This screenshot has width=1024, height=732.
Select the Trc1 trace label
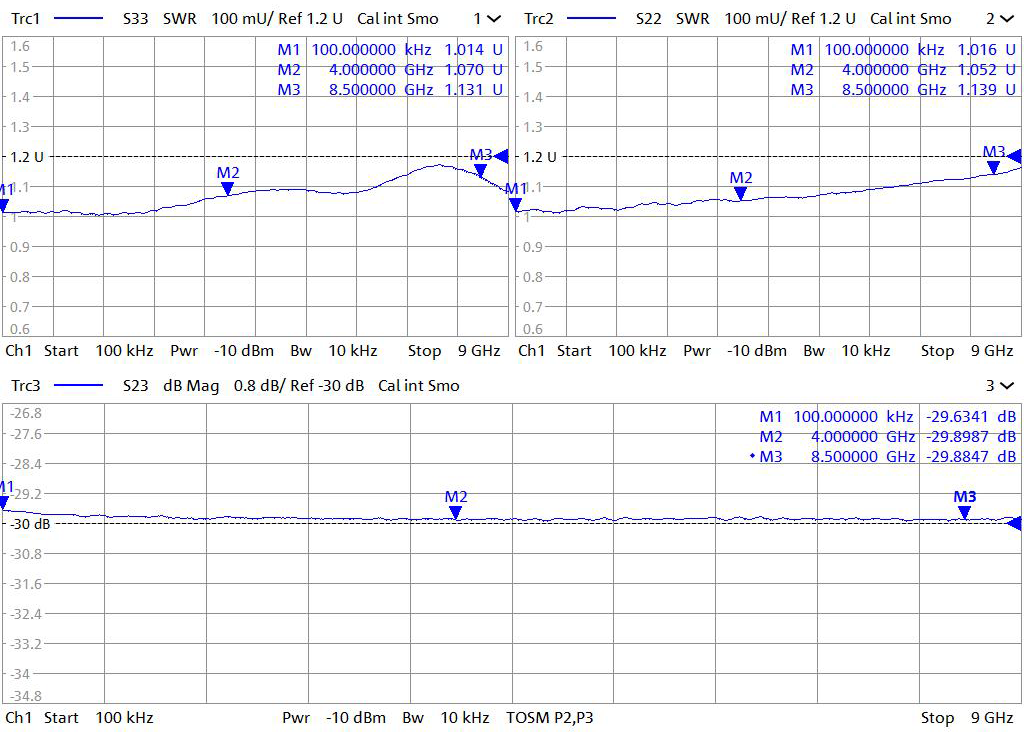point(23,18)
